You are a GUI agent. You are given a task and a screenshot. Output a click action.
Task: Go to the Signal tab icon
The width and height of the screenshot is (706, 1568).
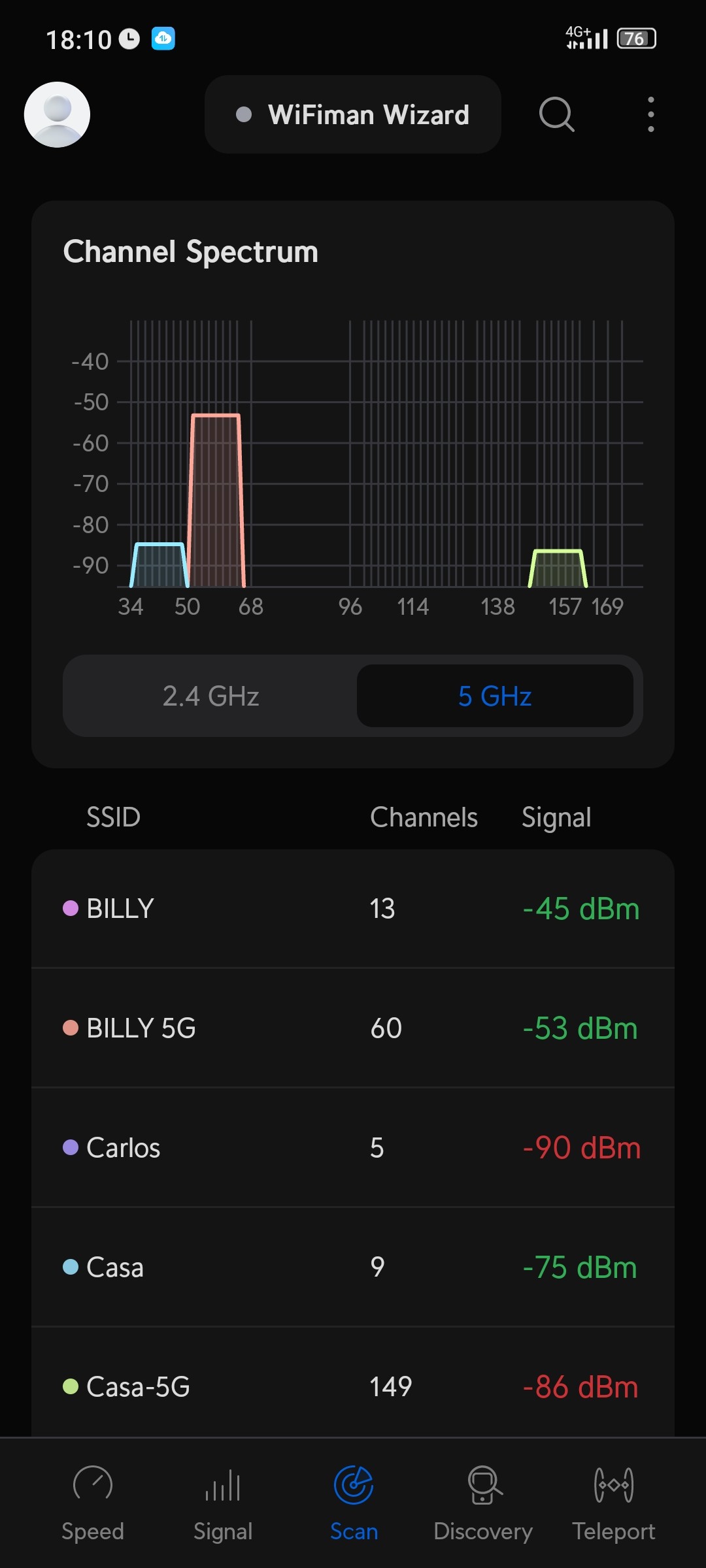tap(223, 1484)
